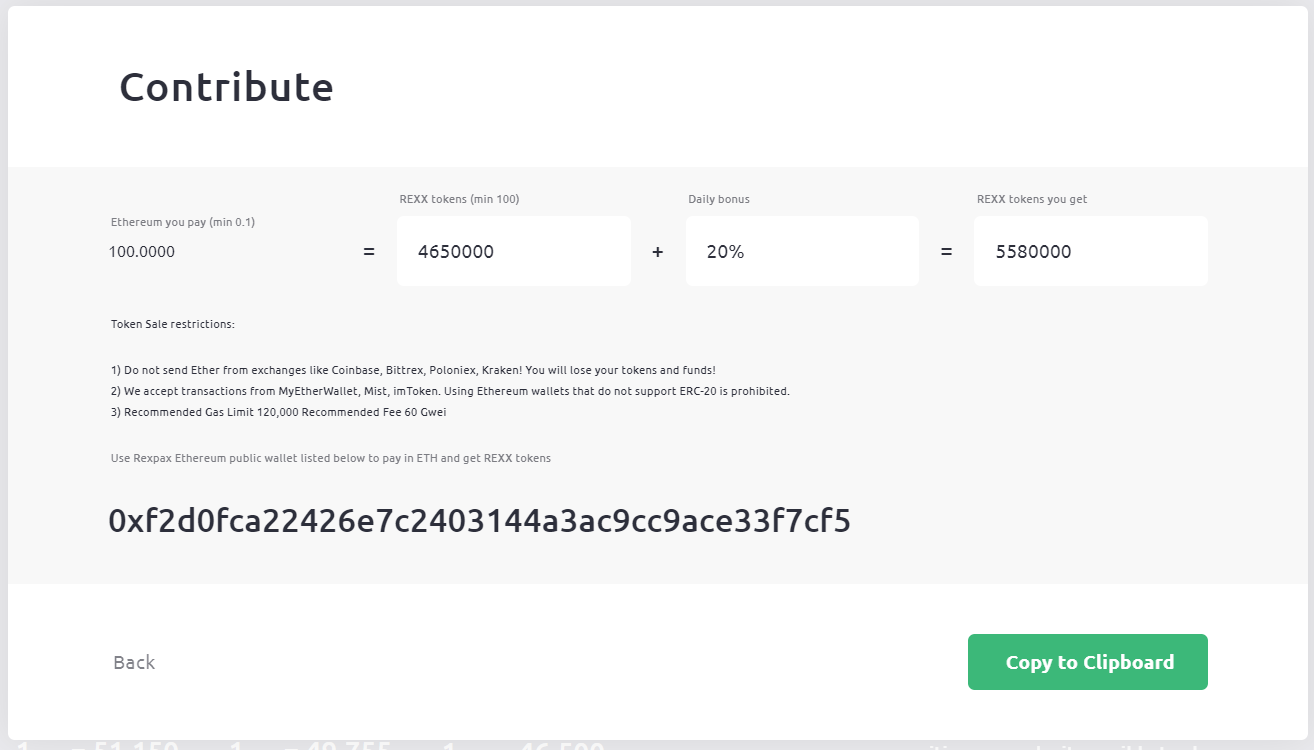Click the MyEtherWallet accepted wallets line

(x=450, y=391)
